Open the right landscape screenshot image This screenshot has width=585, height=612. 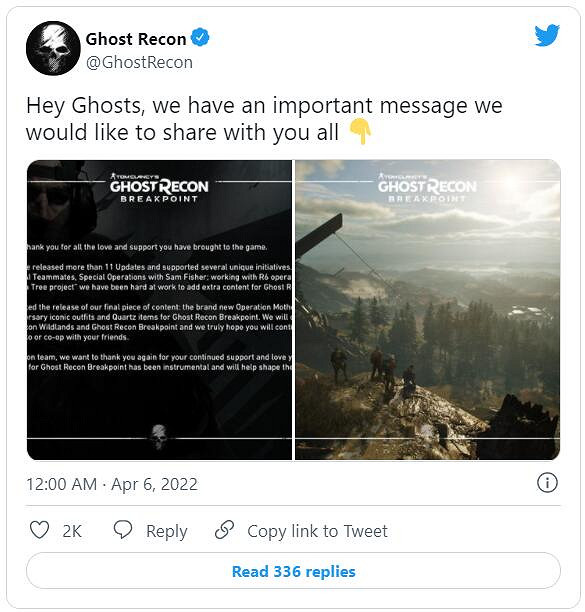point(428,310)
